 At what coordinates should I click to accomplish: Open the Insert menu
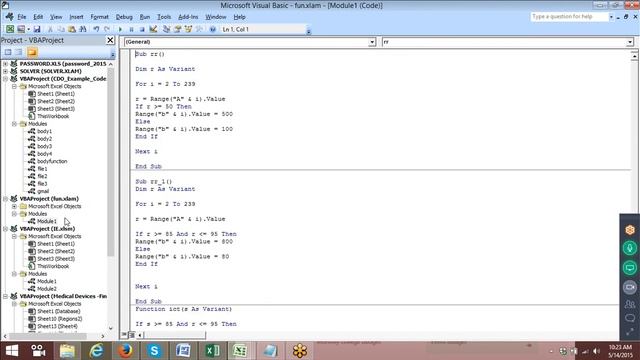(76, 17)
